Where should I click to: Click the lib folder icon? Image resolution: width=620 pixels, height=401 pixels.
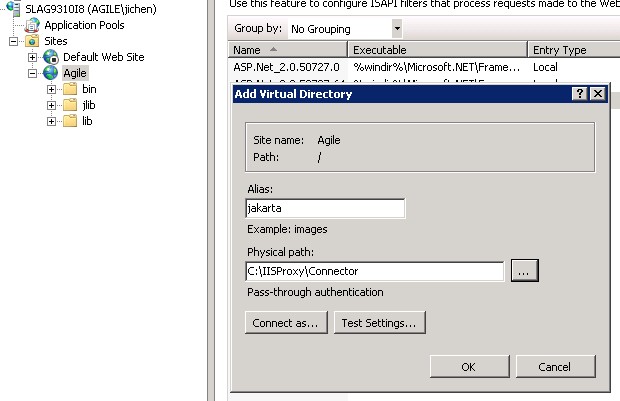pos(69,121)
